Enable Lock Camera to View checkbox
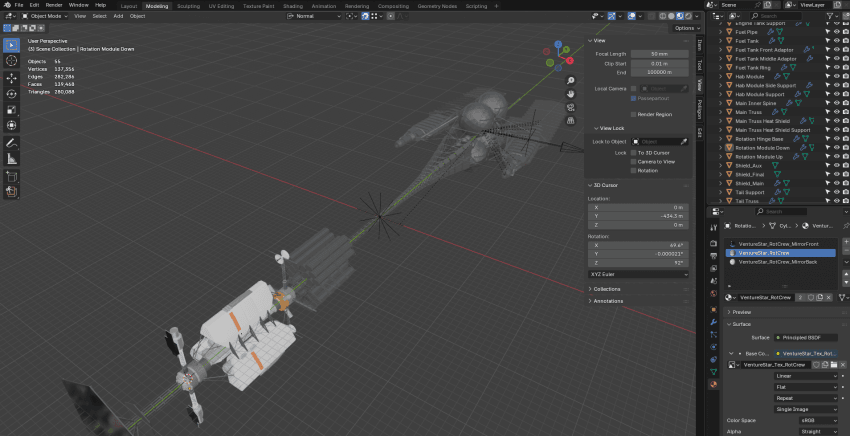 pyautogui.click(x=633, y=162)
